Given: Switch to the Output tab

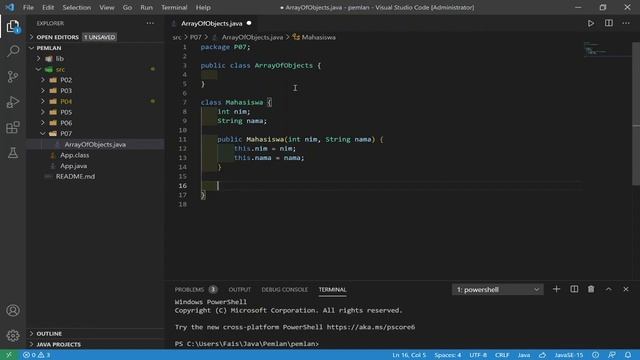Looking at the screenshot, I should [240, 289].
